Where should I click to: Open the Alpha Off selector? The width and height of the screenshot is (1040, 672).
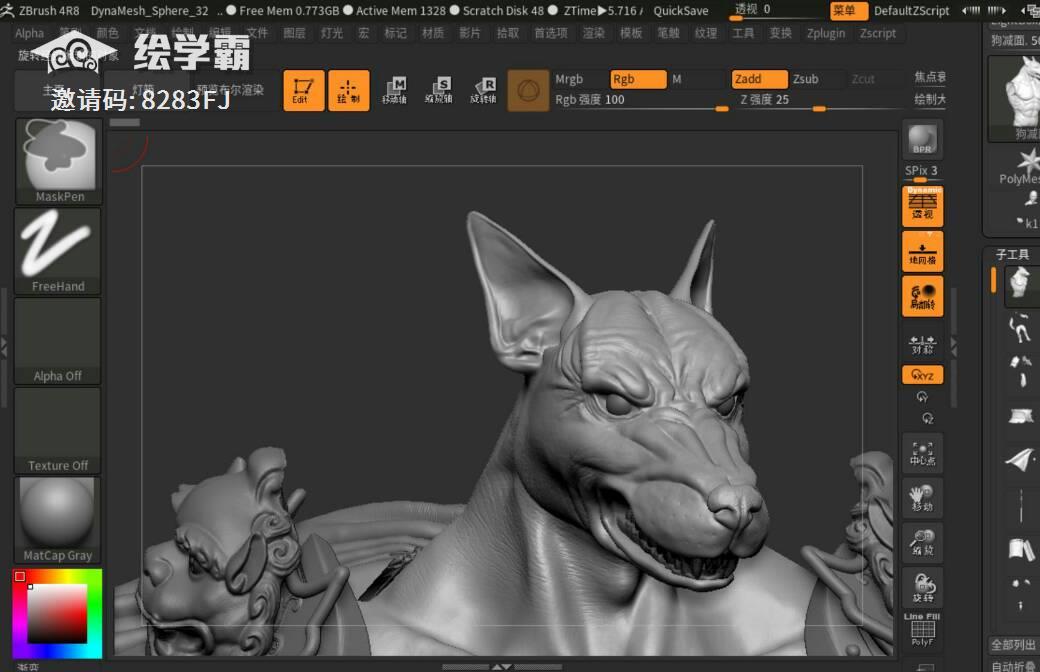[58, 341]
